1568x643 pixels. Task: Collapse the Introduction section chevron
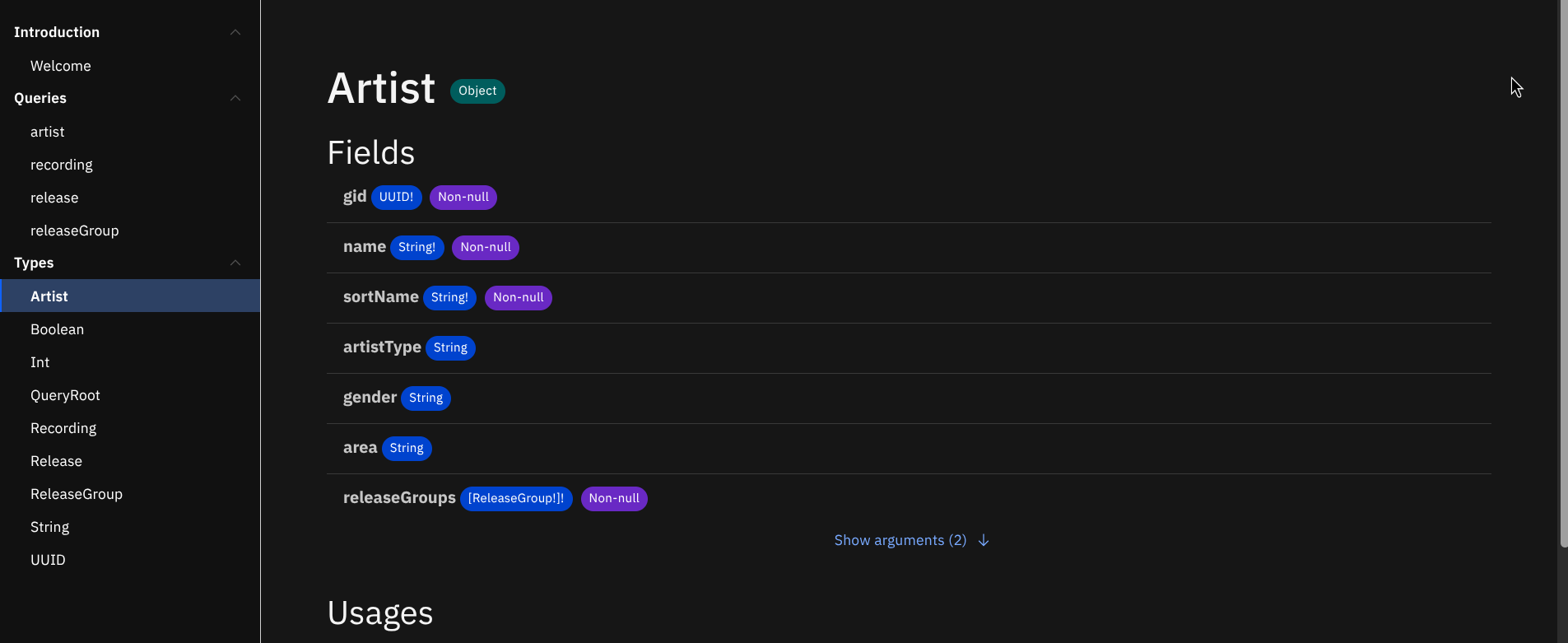[235, 32]
